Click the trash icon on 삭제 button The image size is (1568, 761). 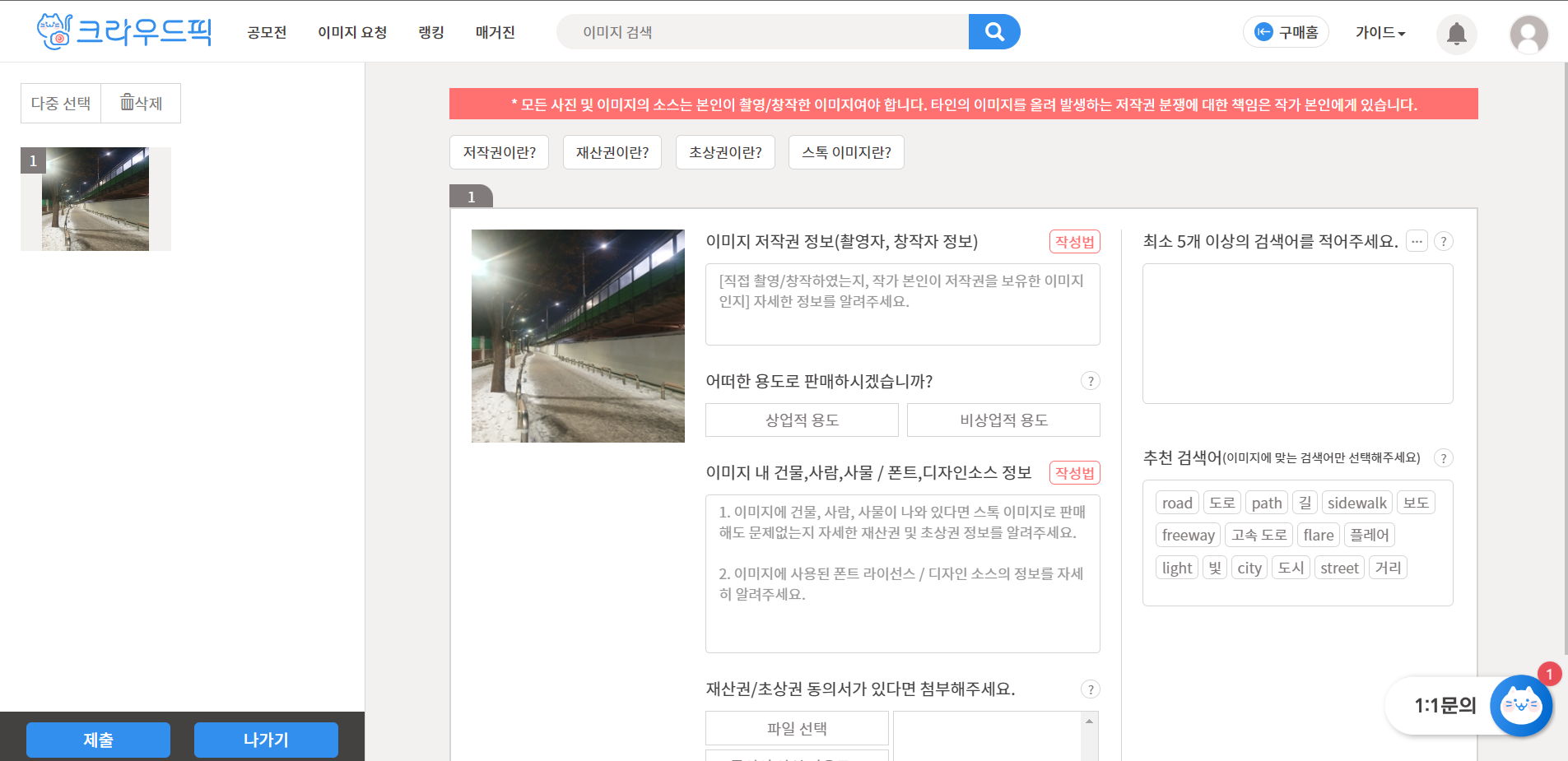[127, 101]
